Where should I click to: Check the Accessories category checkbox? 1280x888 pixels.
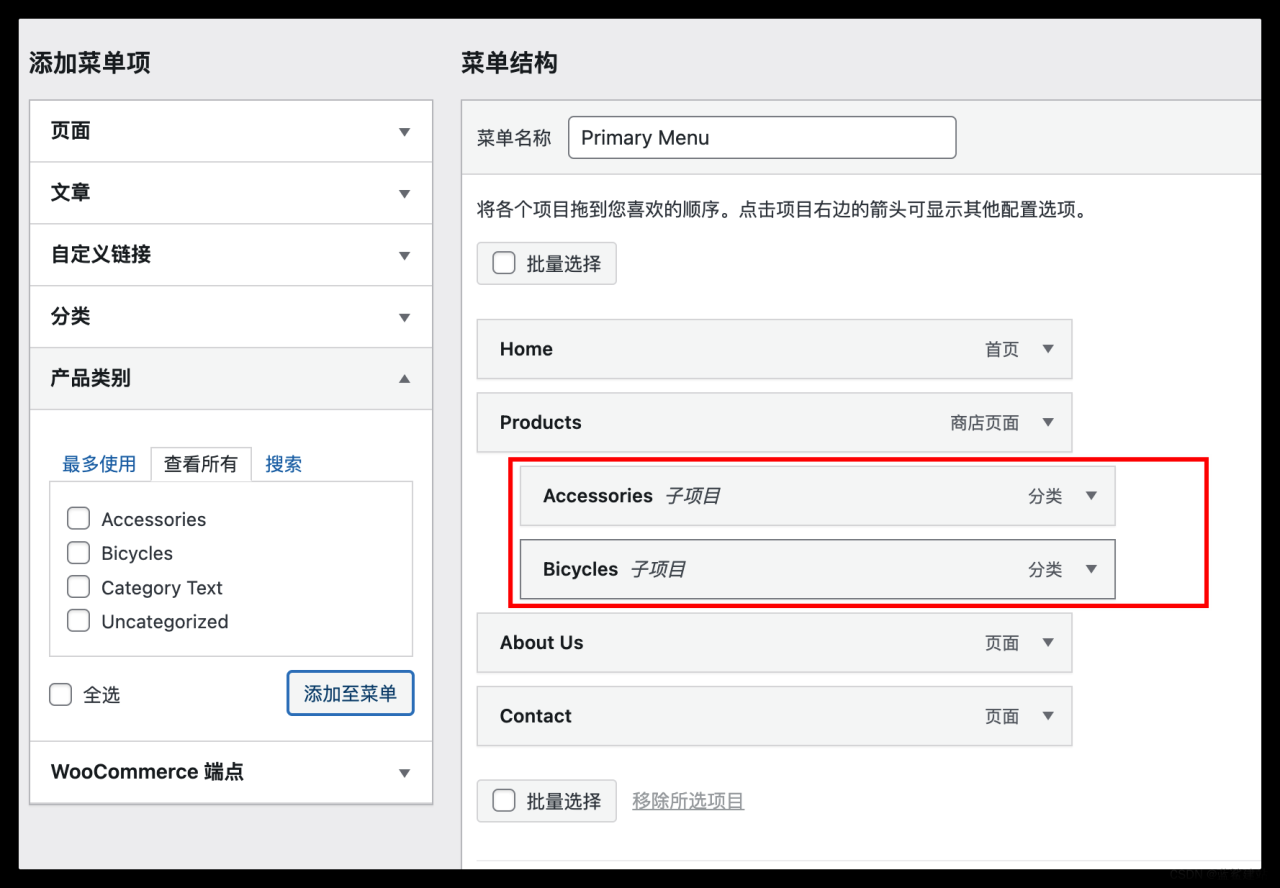[78, 519]
